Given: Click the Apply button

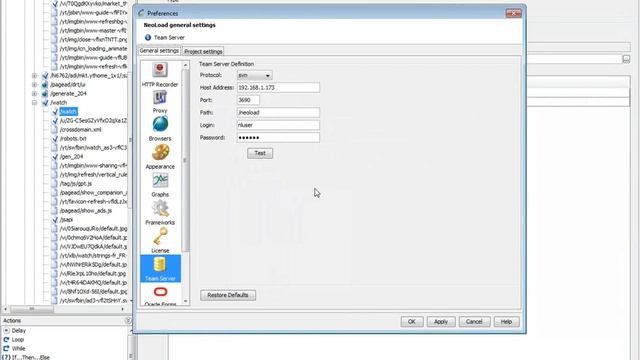Looking at the screenshot, I should (x=441, y=322).
